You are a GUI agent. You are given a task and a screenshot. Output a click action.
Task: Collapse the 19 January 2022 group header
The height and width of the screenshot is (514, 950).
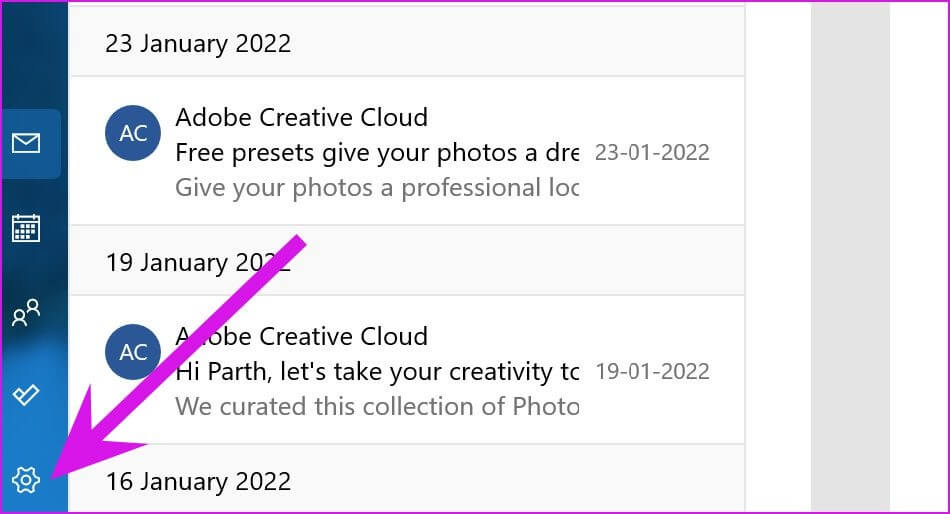[407, 262]
